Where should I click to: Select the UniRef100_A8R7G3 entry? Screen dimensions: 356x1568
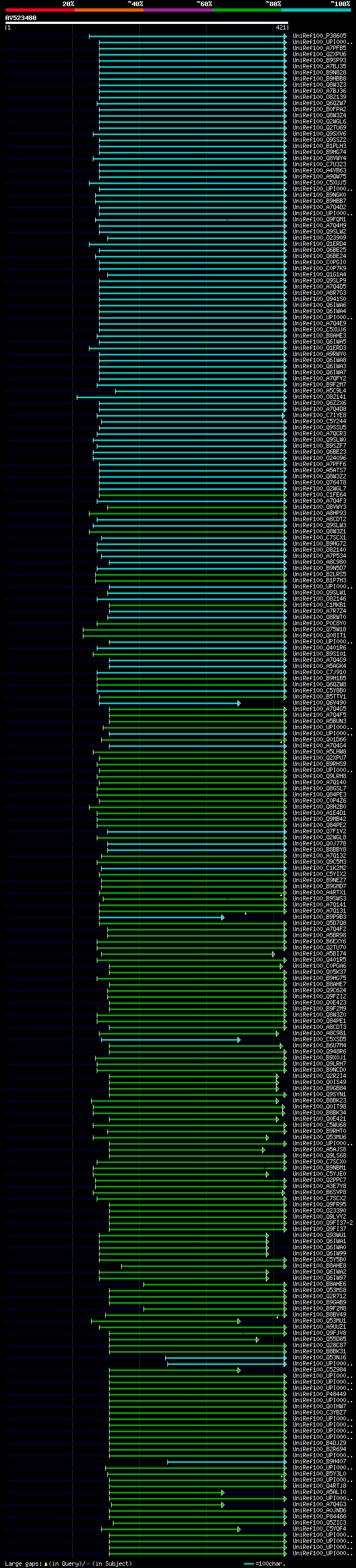(319, 293)
